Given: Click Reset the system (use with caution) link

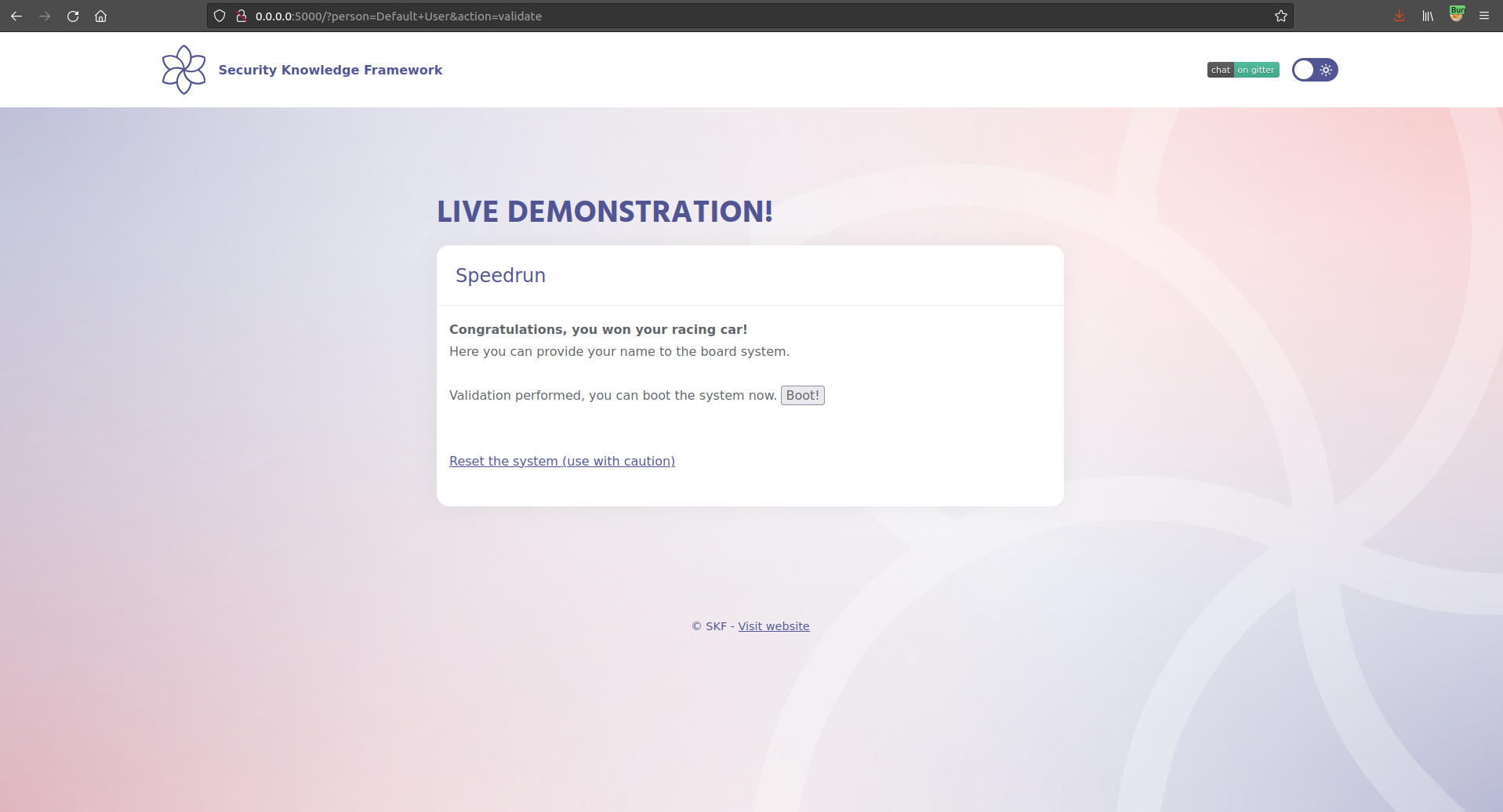Looking at the screenshot, I should tap(562, 461).
